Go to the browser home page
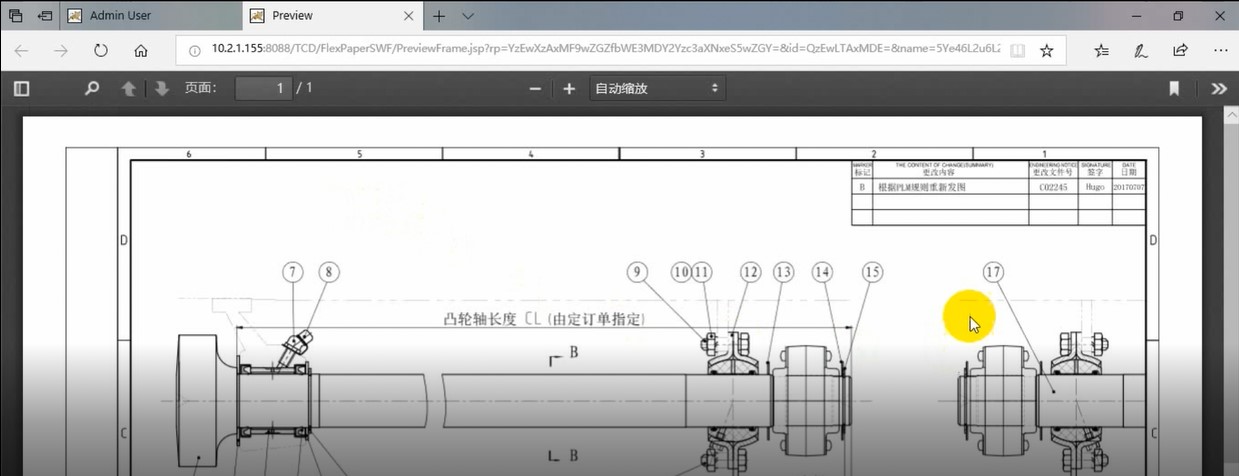This screenshot has height=476, width=1239. (141, 51)
